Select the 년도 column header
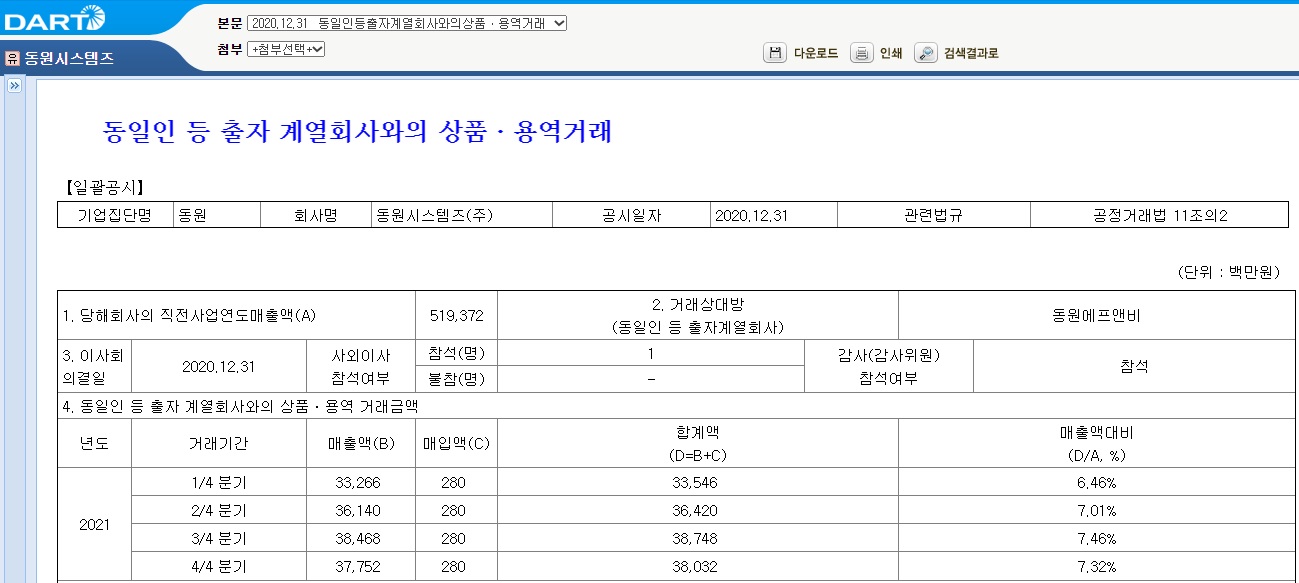Viewport: 1299px width, 583px height. click(94, 443)
